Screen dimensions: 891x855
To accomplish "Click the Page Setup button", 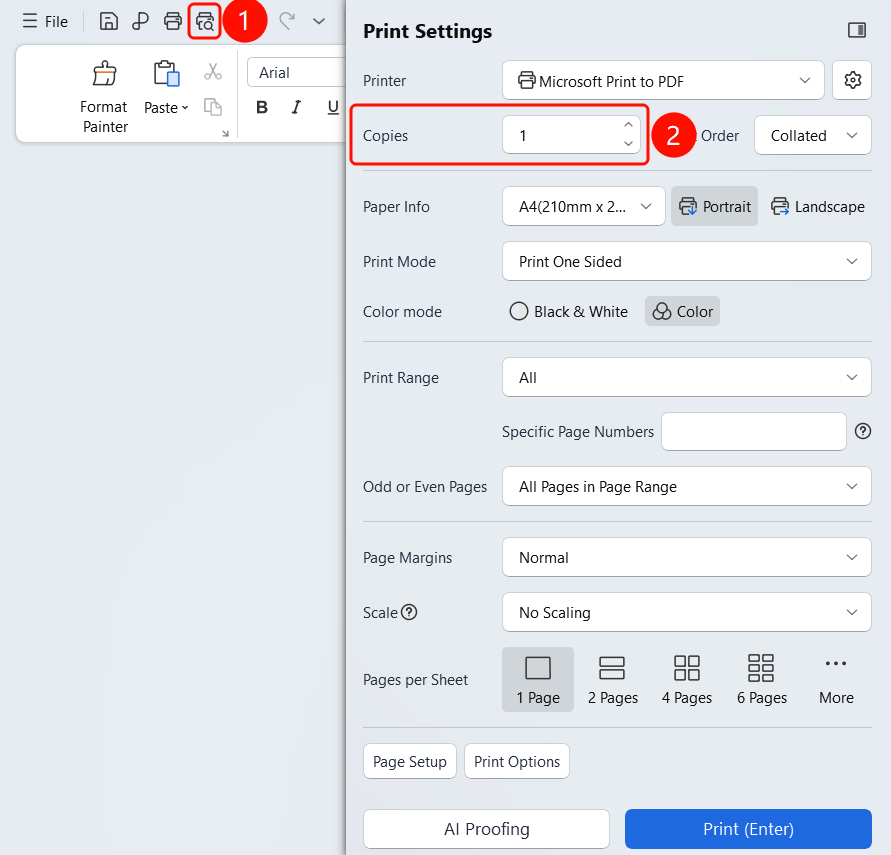I will [x=410, y=761].
